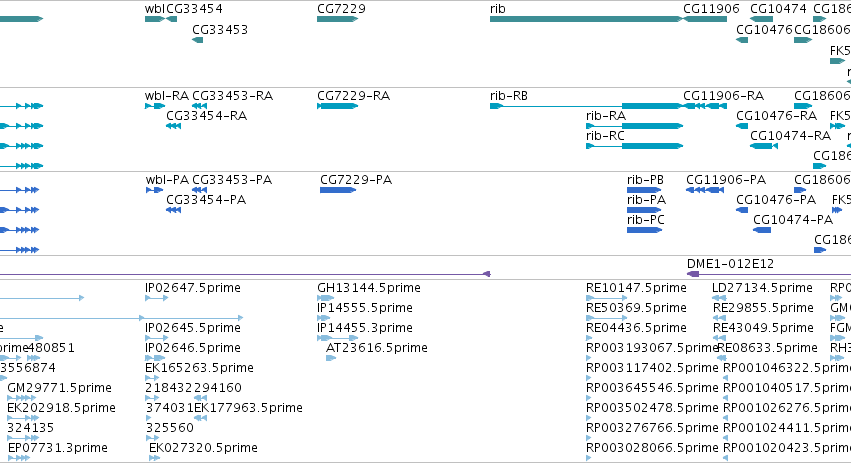Select RE10147.5prime EST label
This screenshot has height=463, width=851.
(x=636, y=288)
